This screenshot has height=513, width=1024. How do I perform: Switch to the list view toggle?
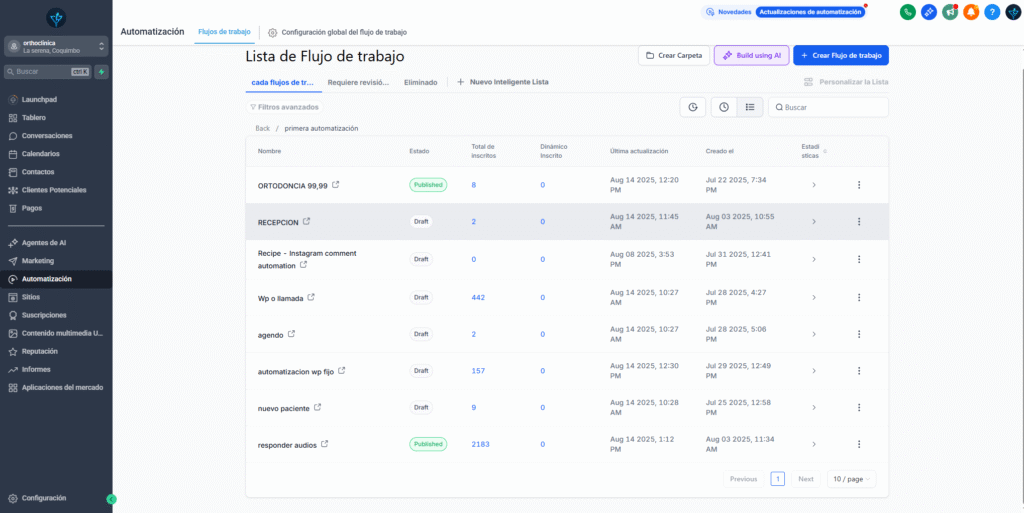[x=750, y=107]
